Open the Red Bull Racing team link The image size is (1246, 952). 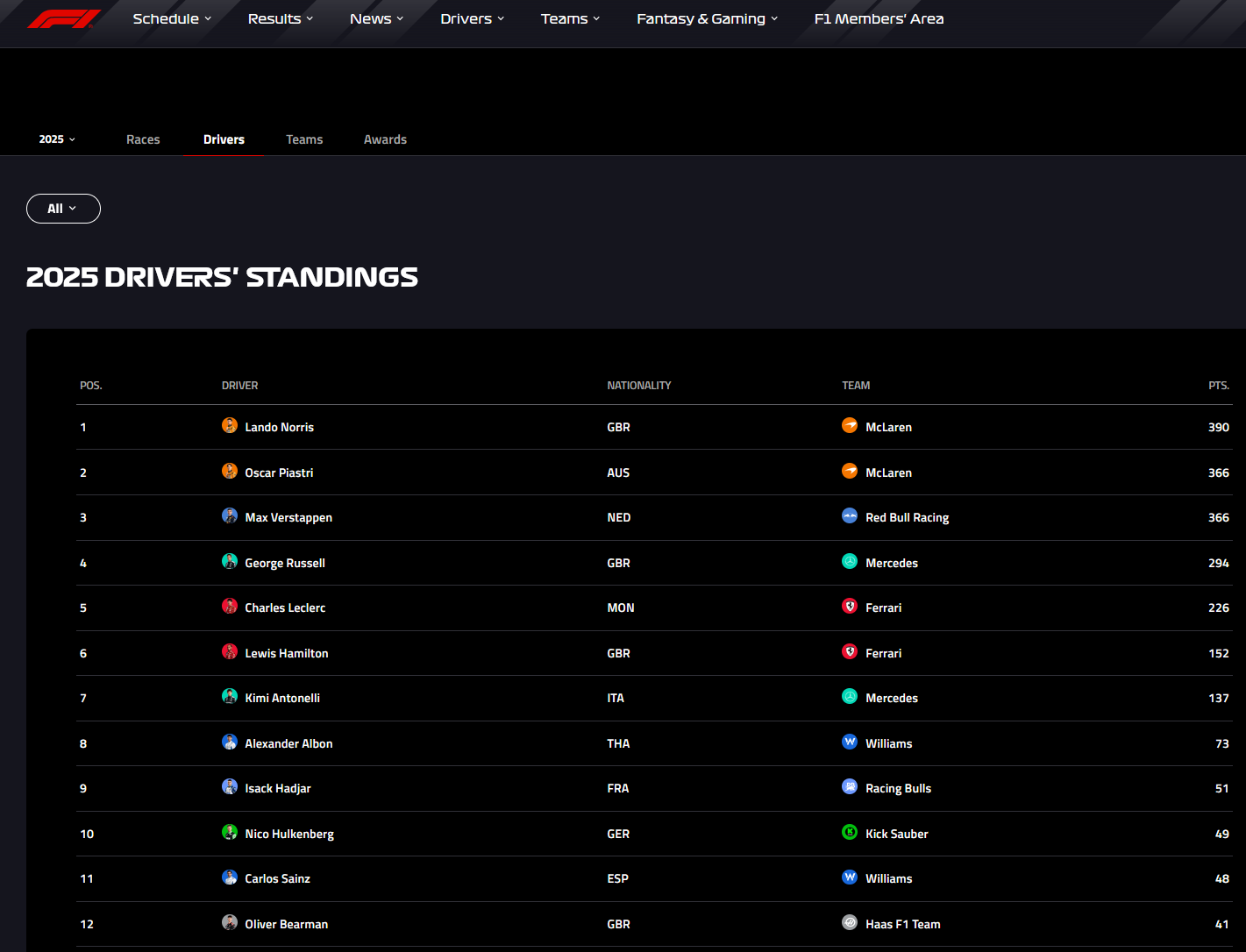(x=908, y=517)
